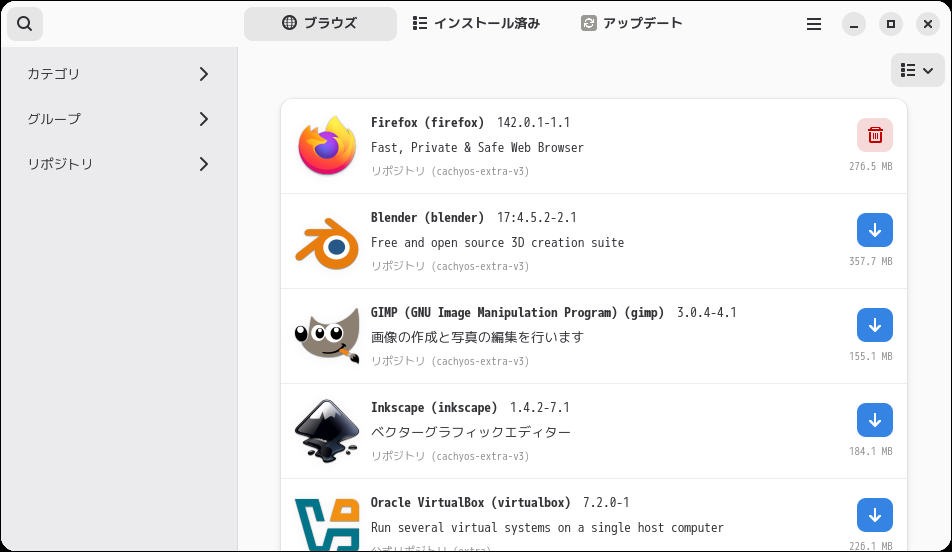Select the Firefox (firefox) package title

pos(427,123)
